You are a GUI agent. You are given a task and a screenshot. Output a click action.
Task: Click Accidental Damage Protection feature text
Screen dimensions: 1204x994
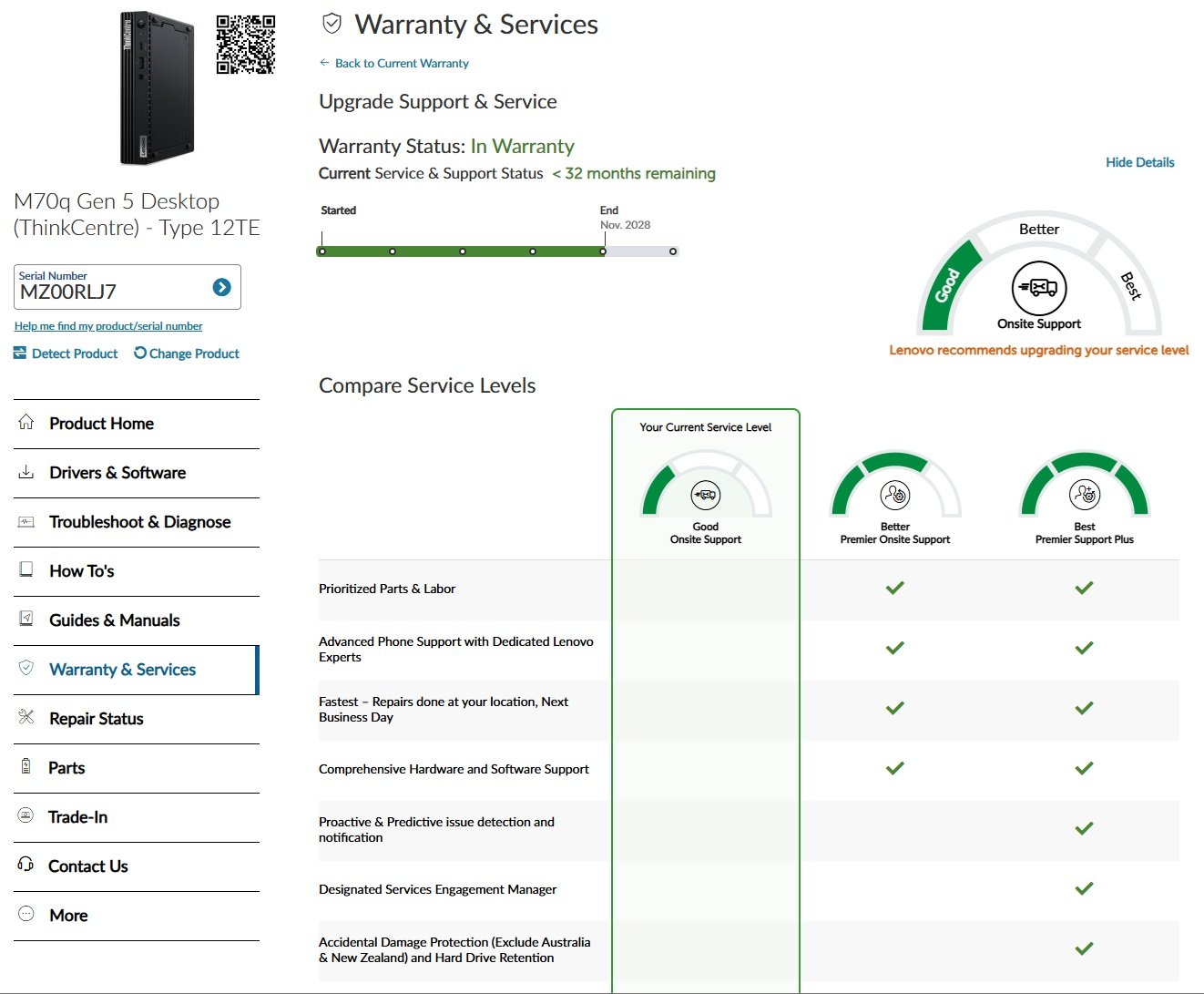pyautogui.click(x=454, y=949)
